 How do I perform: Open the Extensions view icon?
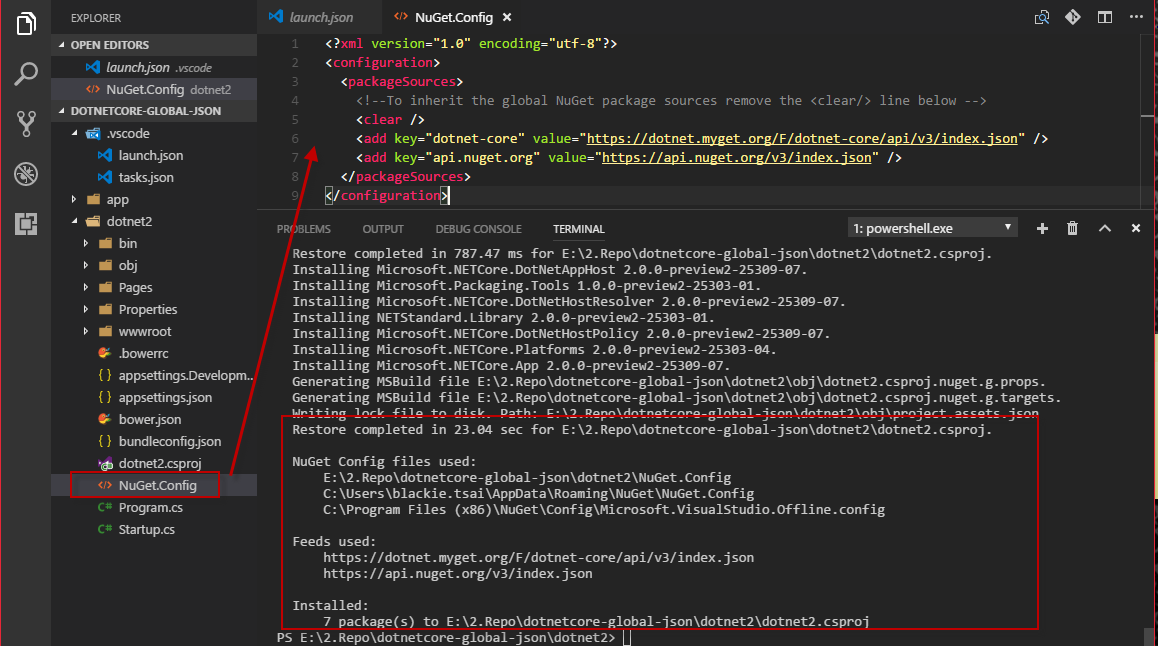coord(26,224)
